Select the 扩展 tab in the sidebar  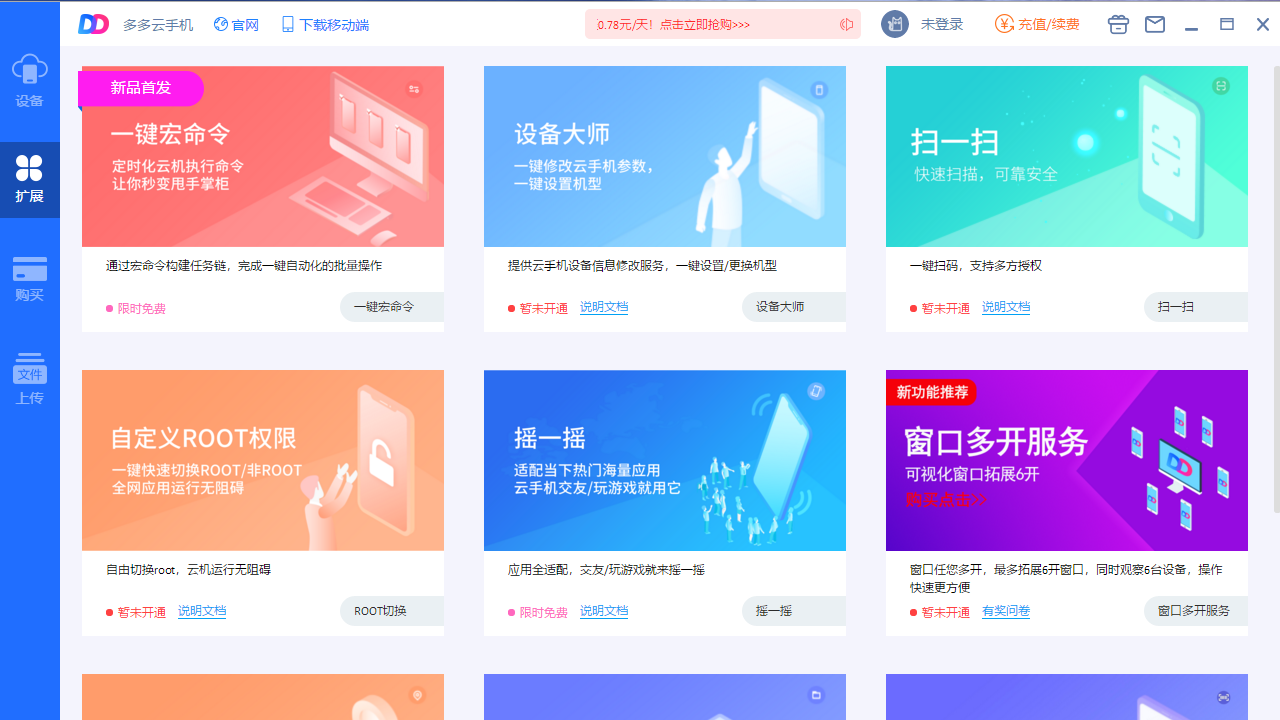coord(30,179)
